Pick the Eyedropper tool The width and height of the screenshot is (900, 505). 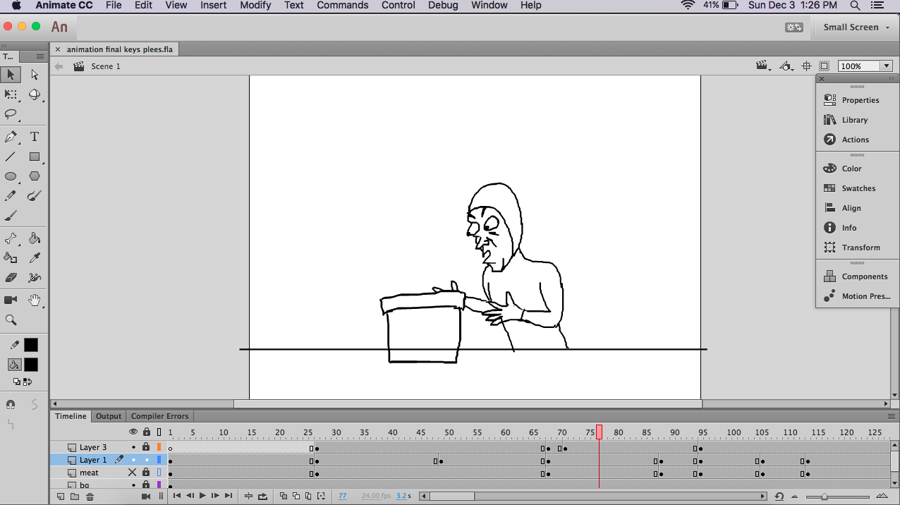point(34,258)
